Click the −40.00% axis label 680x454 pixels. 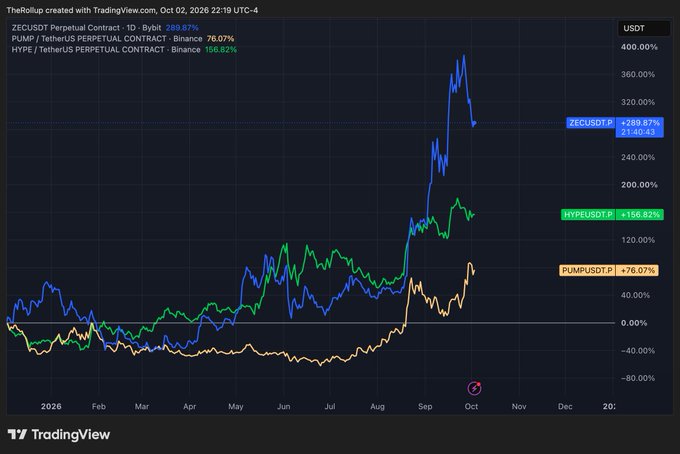click(x=638, y=350)
